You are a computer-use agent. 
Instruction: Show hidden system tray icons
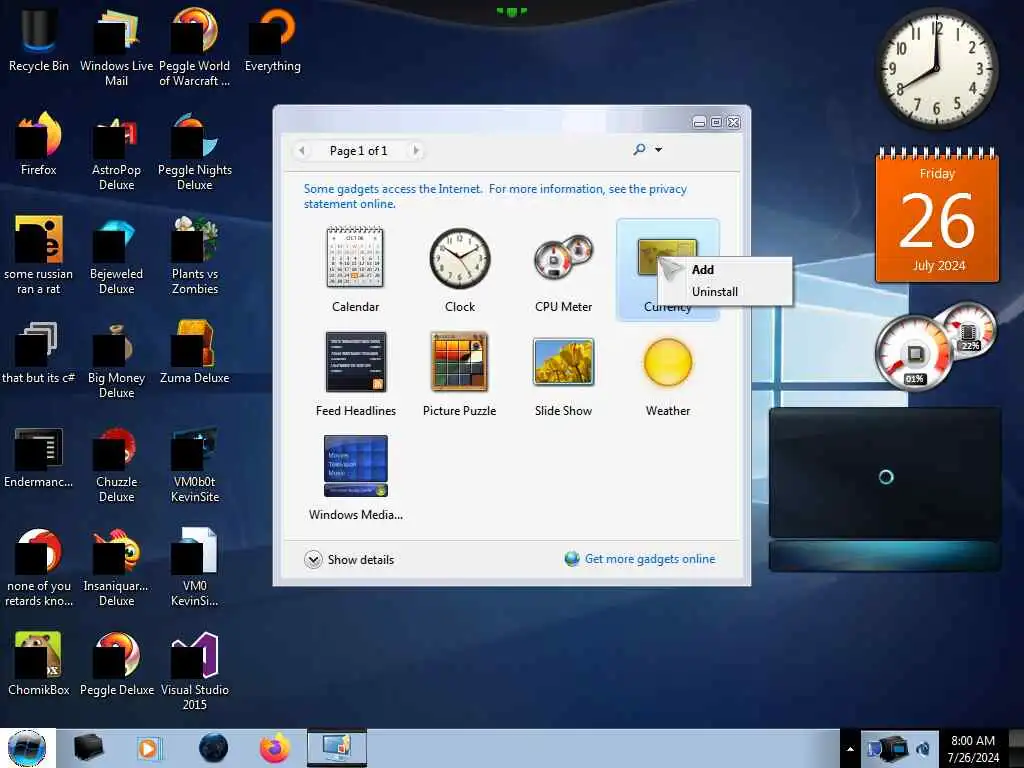[850, 749]
